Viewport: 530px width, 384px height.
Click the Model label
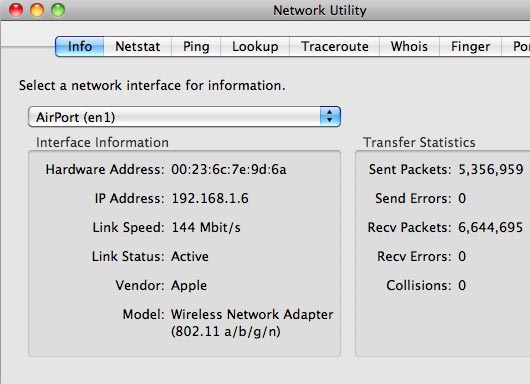click(x=143, y=315)
